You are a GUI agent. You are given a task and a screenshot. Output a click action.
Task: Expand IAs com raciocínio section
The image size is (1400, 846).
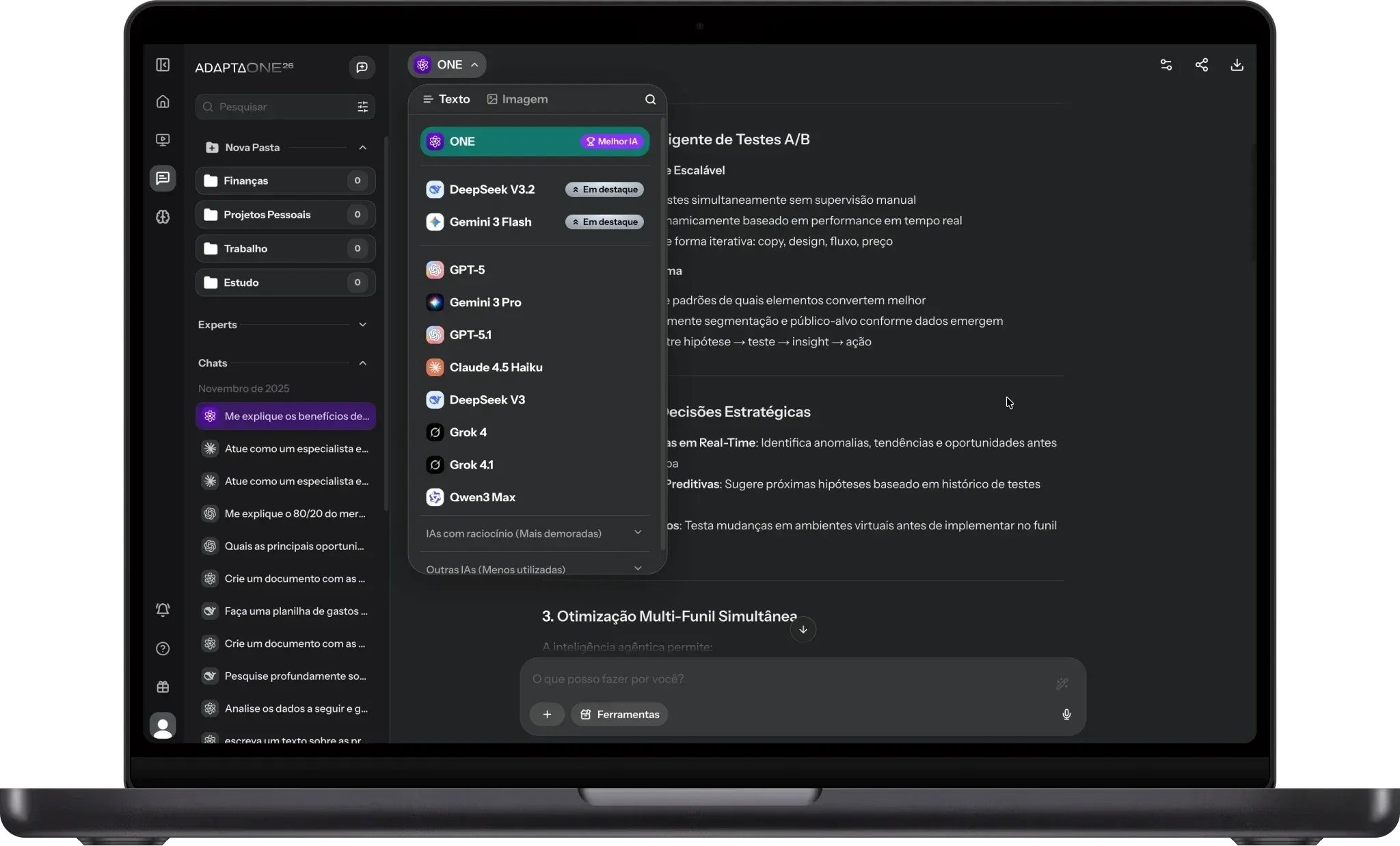pos(534,533)
